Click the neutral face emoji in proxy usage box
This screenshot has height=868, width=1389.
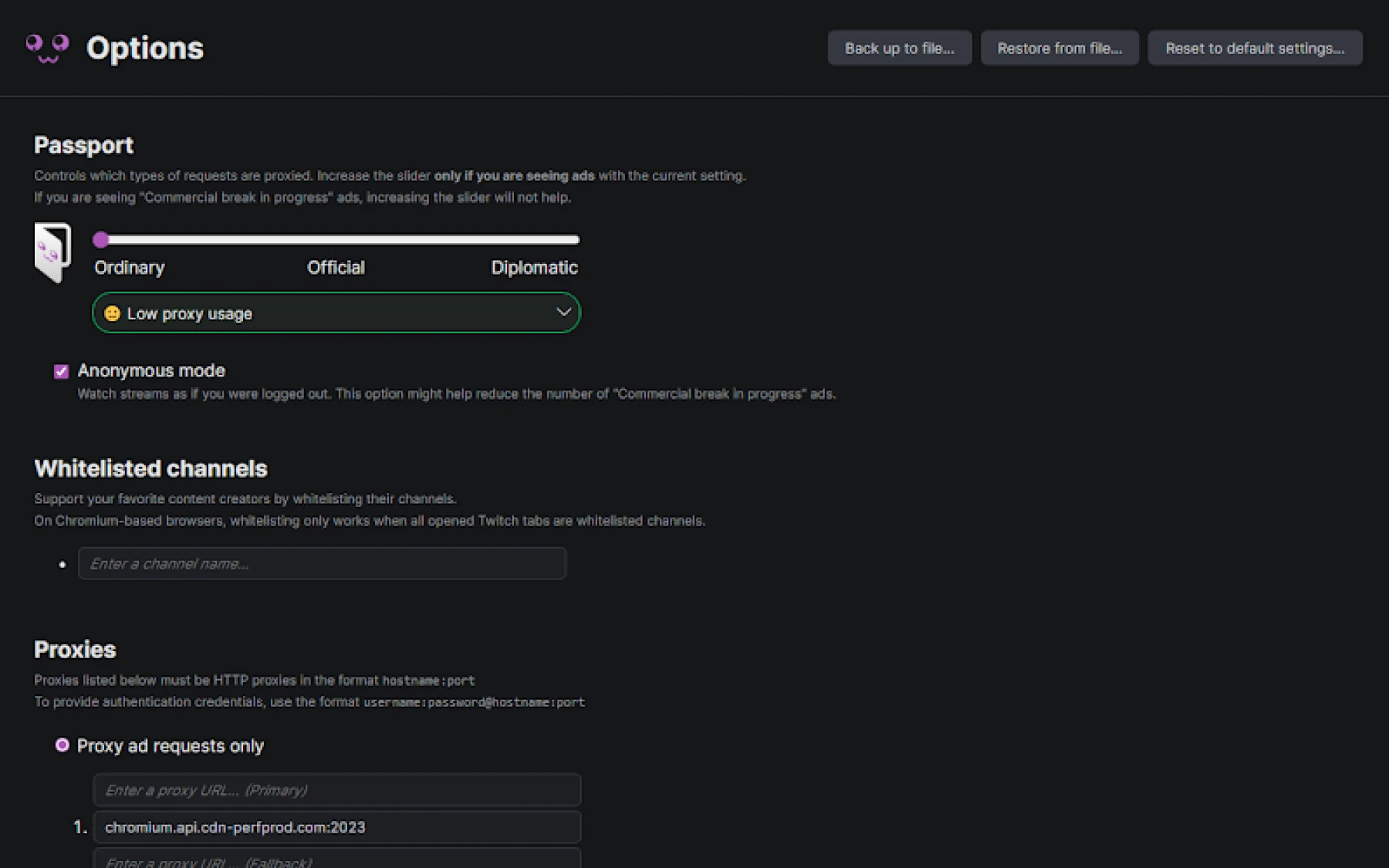(112, 313)
